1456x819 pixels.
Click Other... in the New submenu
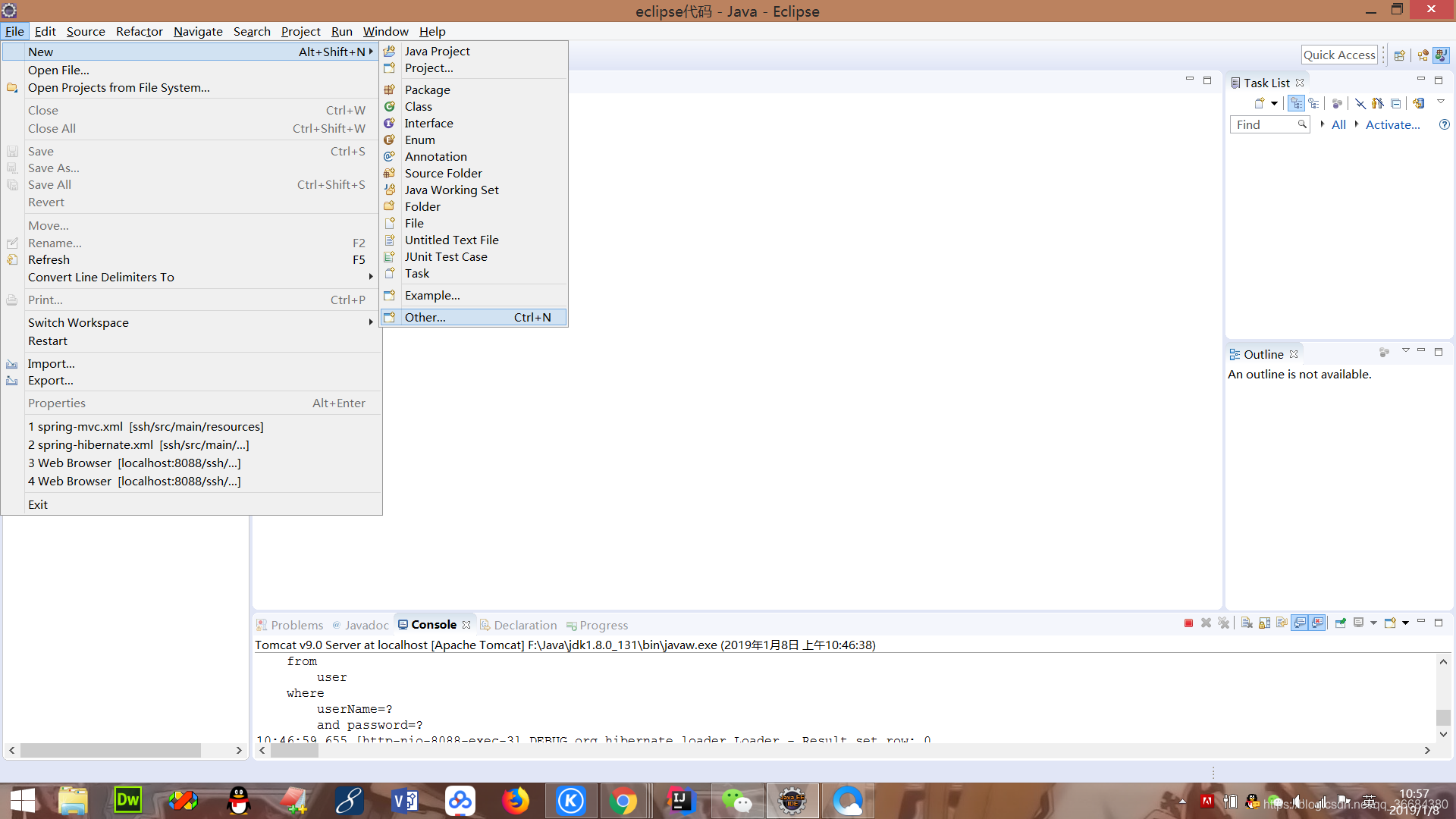pos(473,317)
